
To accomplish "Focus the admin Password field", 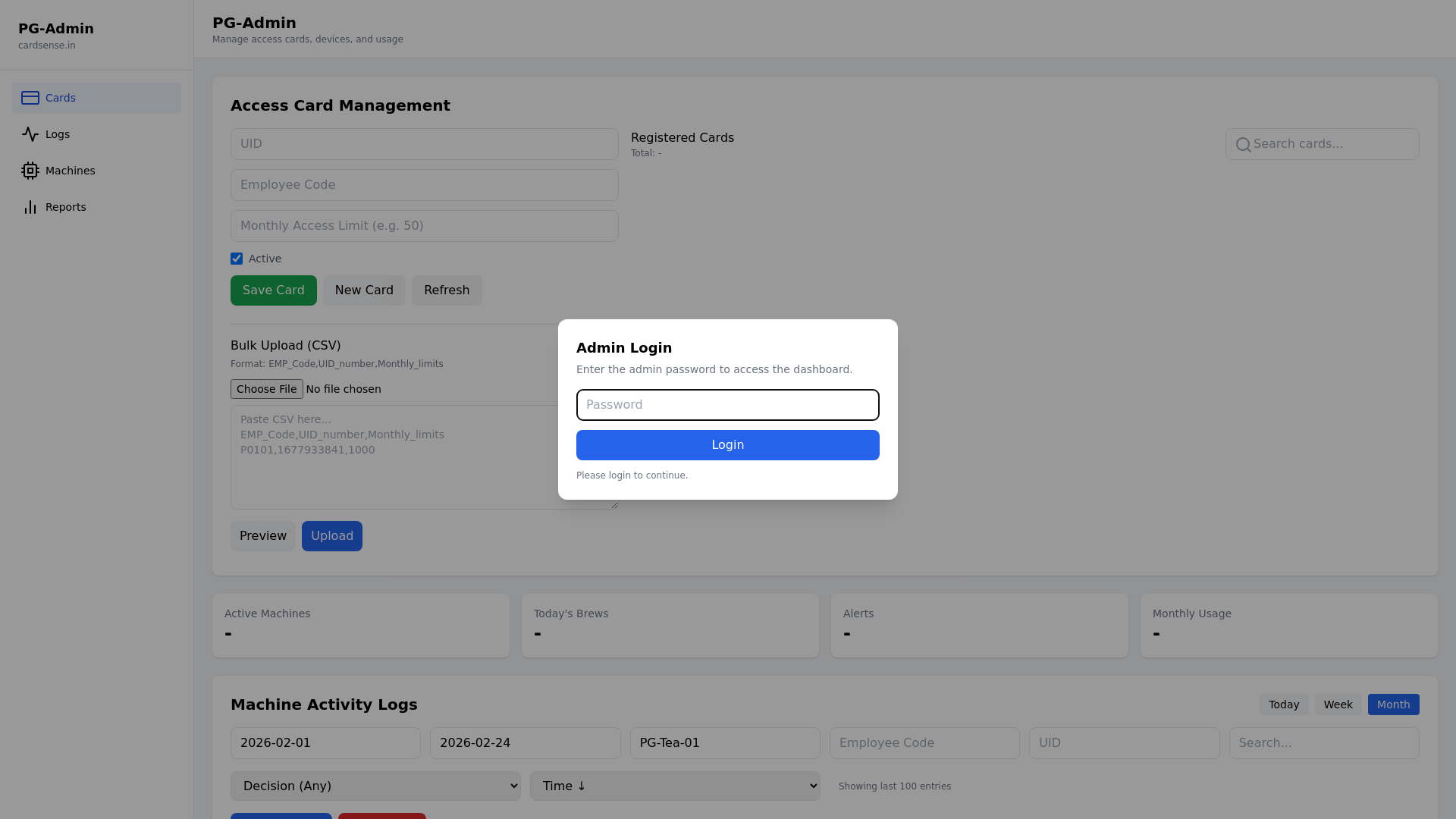I will 728,405.
